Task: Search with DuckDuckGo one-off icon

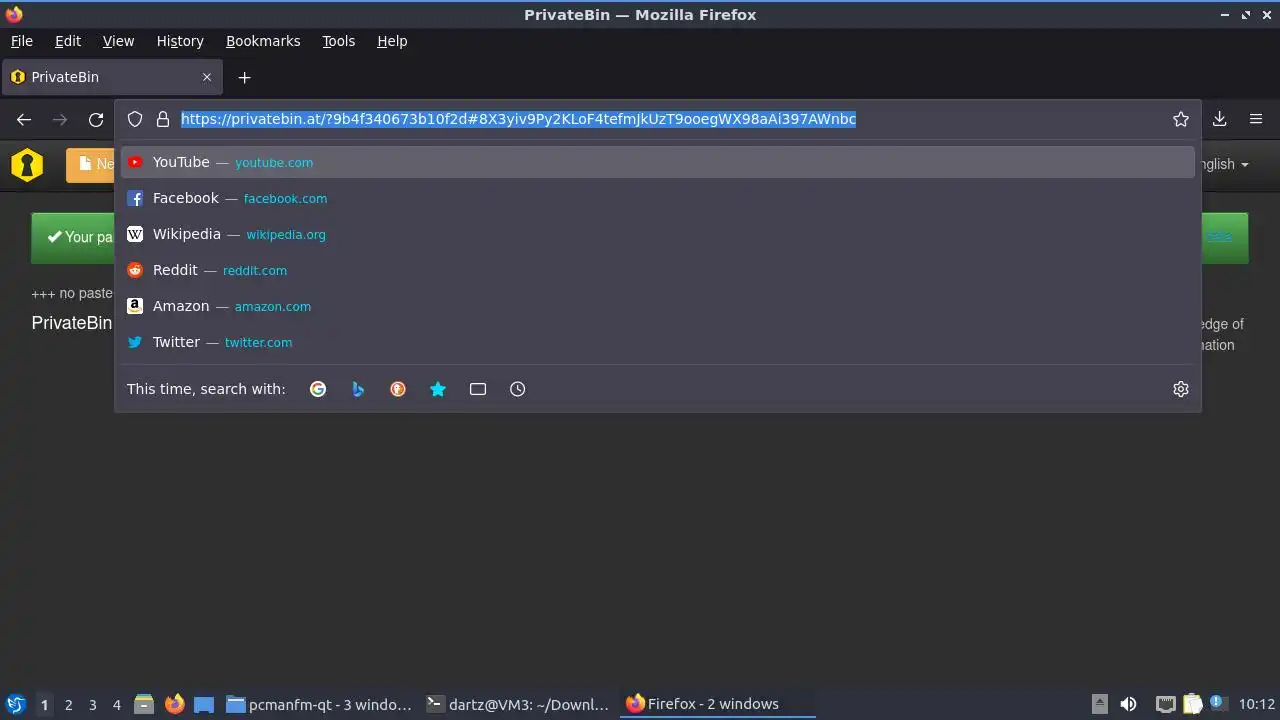Action: tap(398, 389)
